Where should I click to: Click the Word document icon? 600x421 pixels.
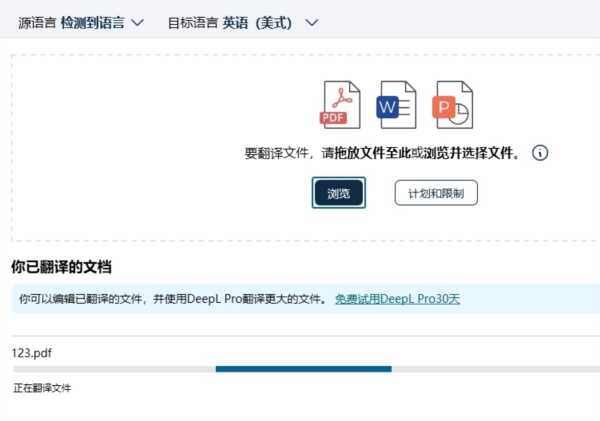[396, 106]
